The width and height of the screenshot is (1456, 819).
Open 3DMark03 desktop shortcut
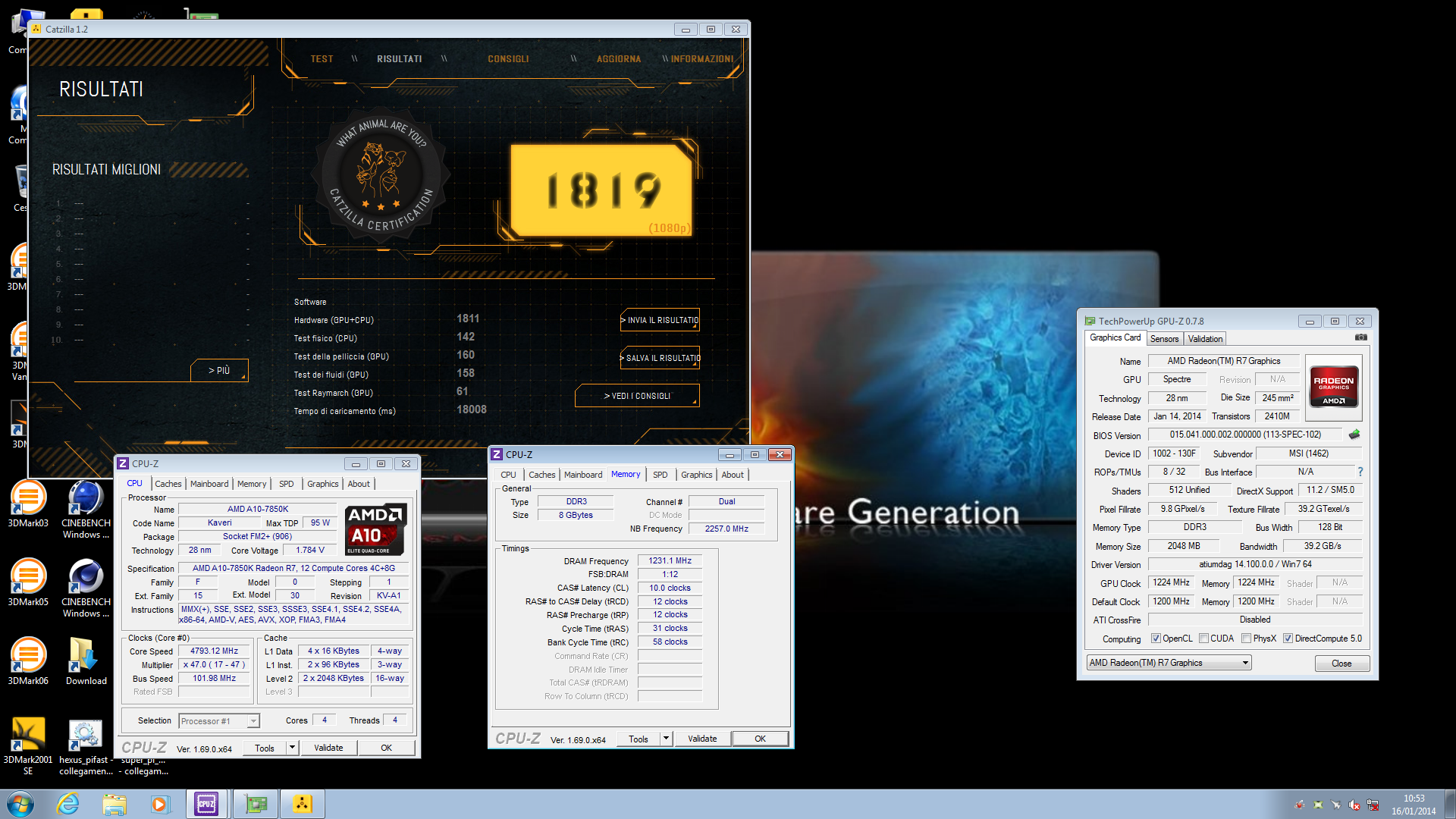coord(28,504)
